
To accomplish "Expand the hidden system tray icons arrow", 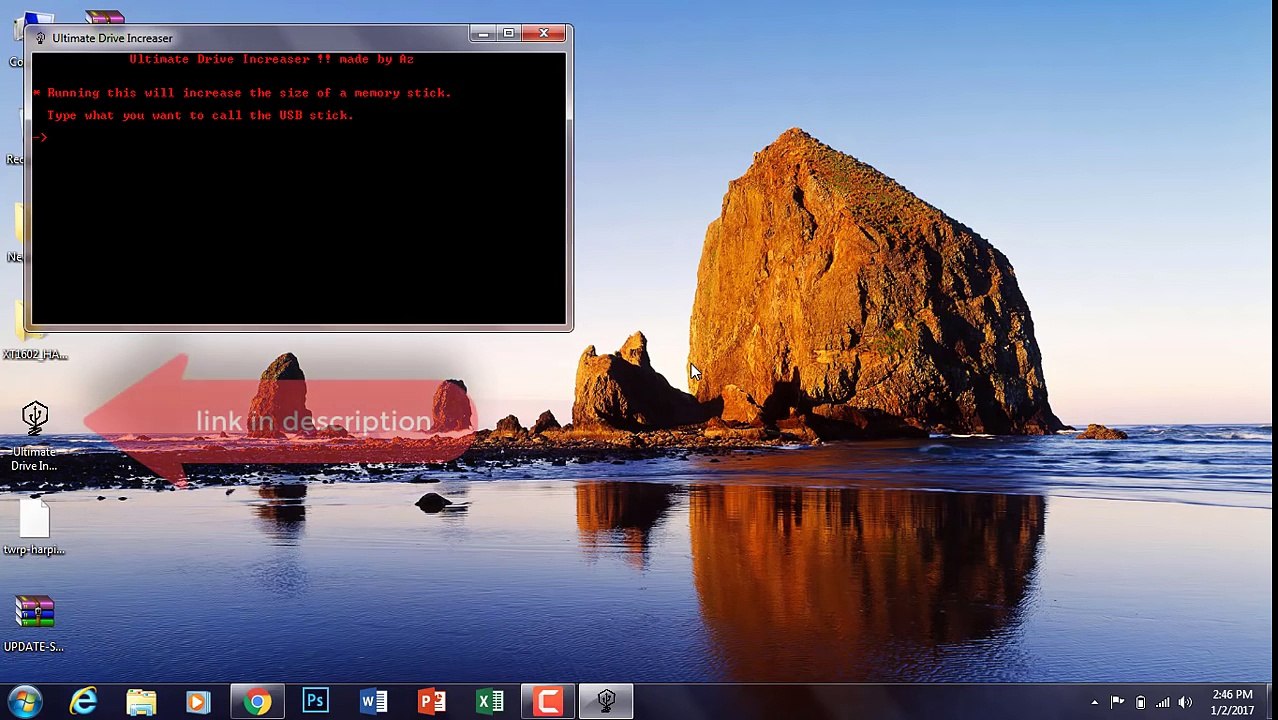I will coord(1094,702).
